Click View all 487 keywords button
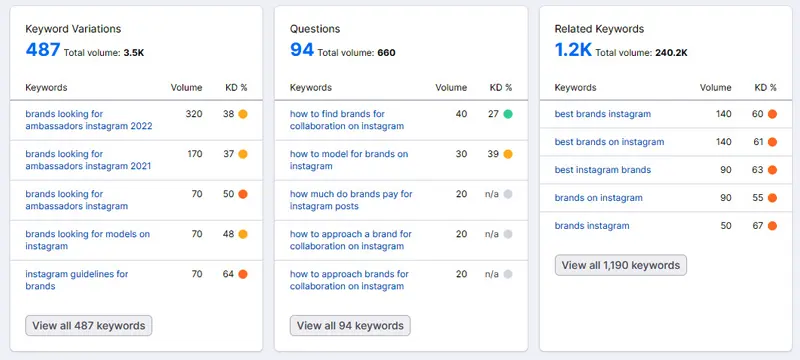Viewport: 800px width, 360px height. coord(89,325)
